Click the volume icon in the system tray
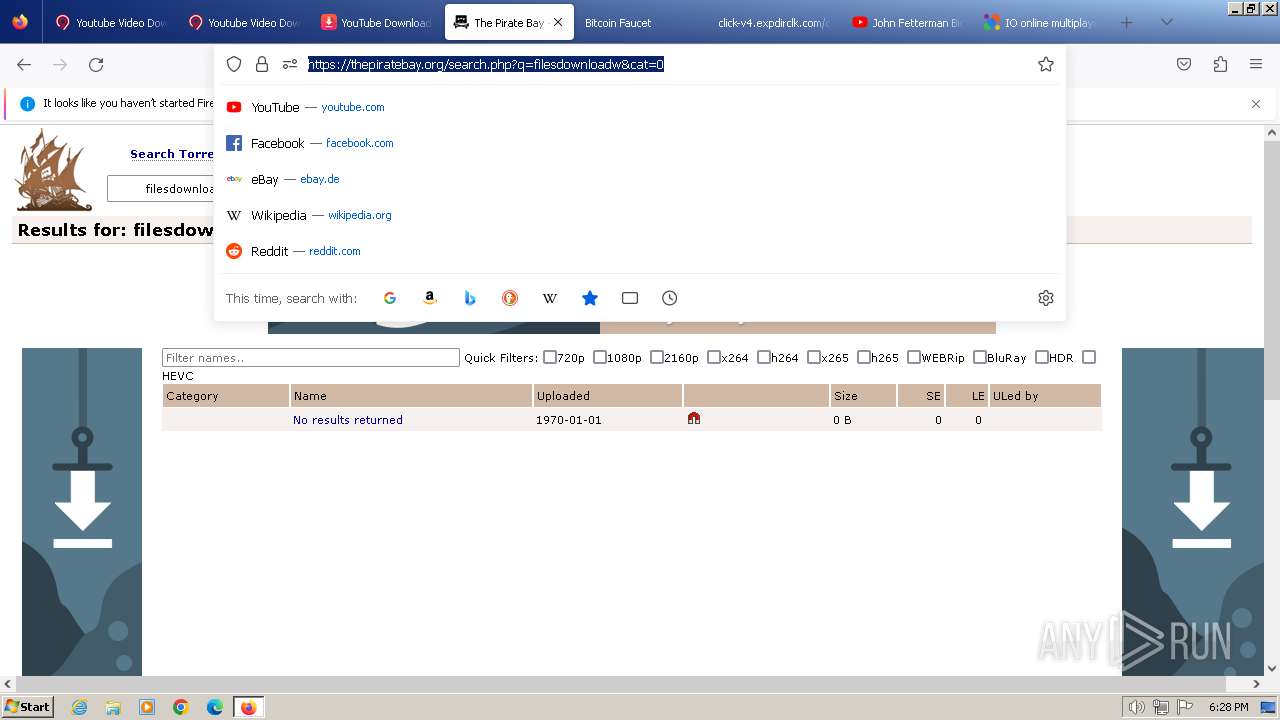1280x720 pixels. point(1137,707)
